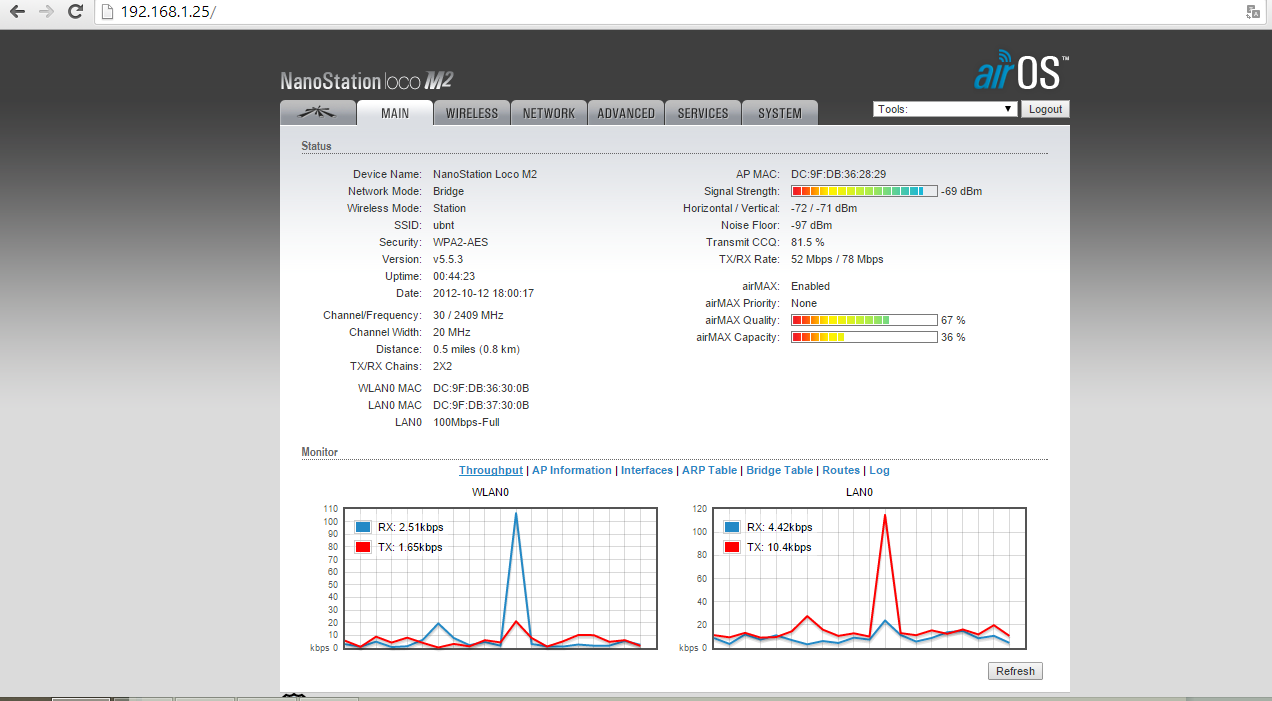The width and height of the screenshot is (1272, 701).
Task: Click the Wireless Mode value Station
Action: pyautogui.click(x=450, y=208)
